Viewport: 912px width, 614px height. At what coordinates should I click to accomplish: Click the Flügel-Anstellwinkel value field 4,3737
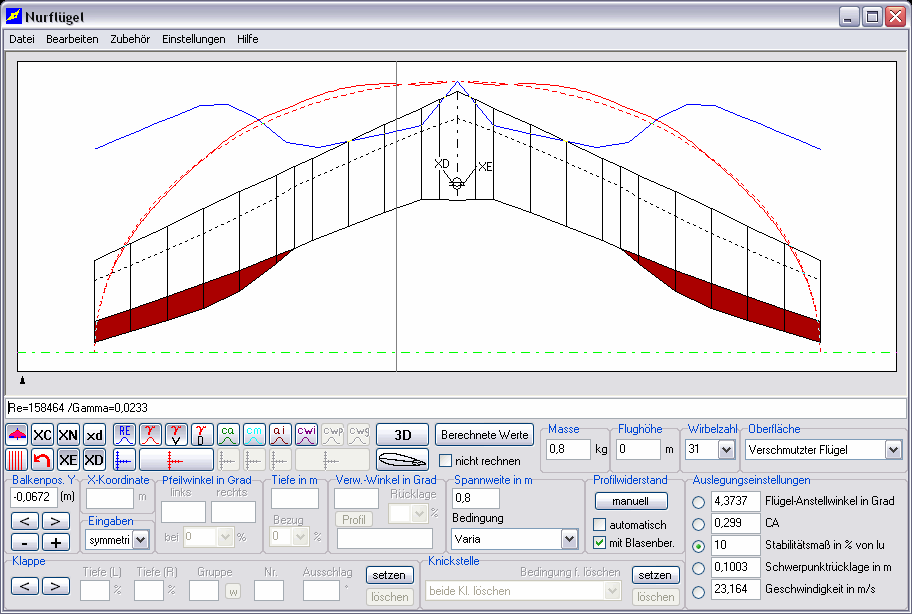(x=736, y=501)
